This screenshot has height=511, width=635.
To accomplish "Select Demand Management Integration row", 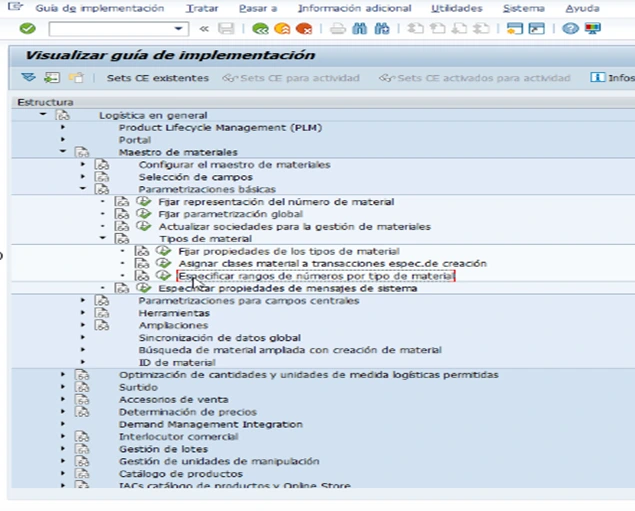I will 211,424.
